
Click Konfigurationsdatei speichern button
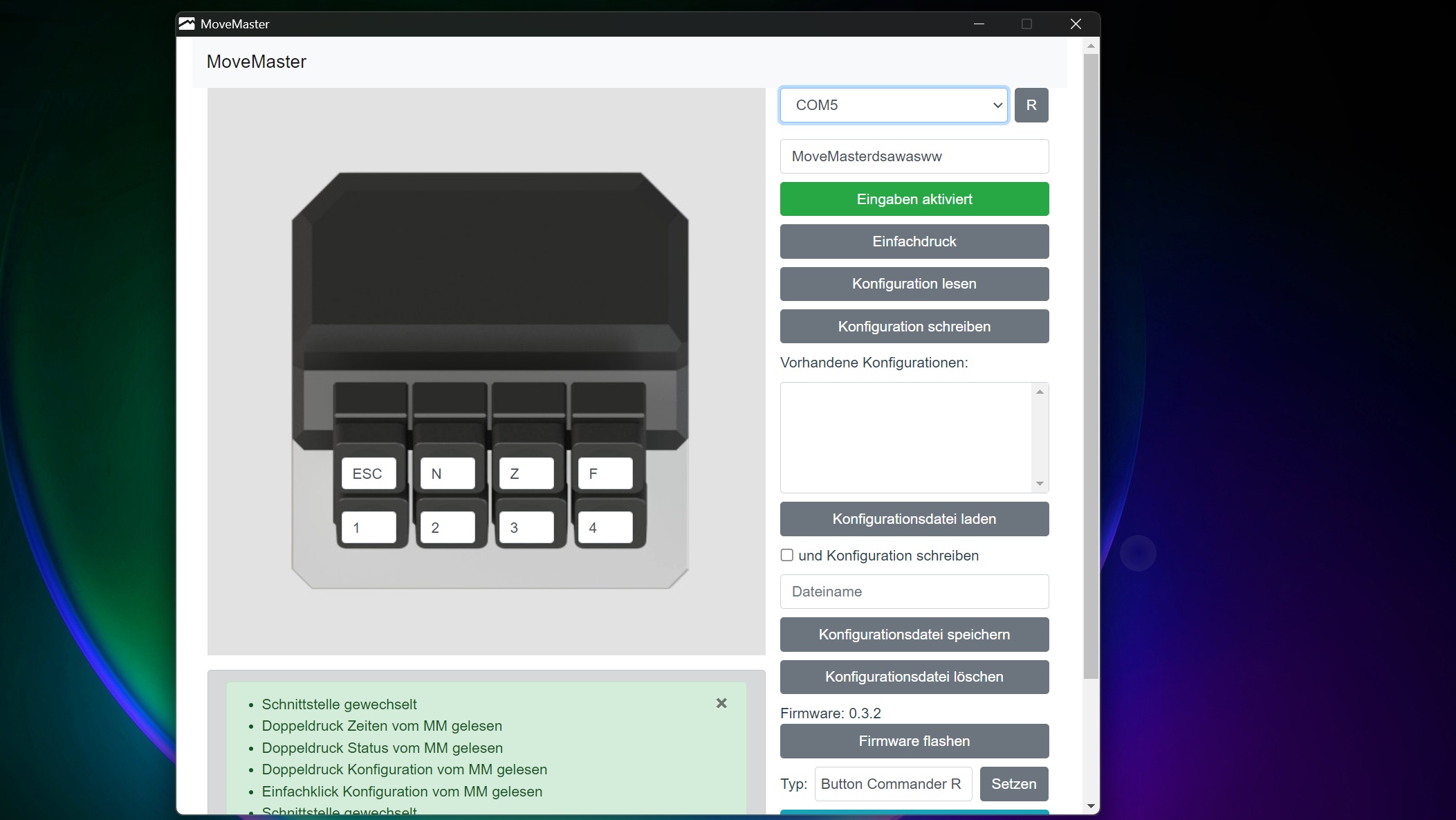tap(914, 635)
